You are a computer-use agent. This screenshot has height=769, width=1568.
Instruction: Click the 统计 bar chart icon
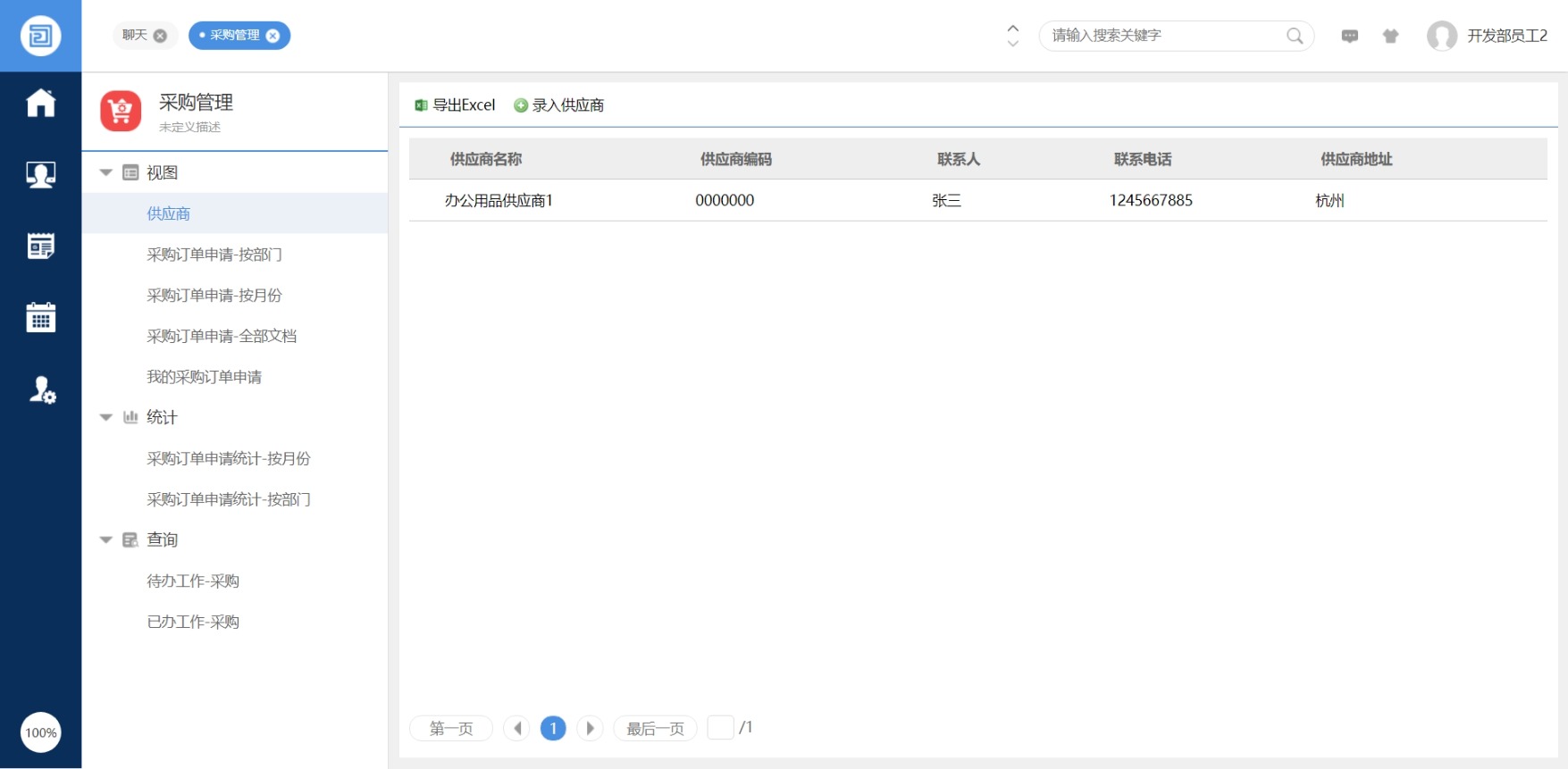click(x=130, y=417)
